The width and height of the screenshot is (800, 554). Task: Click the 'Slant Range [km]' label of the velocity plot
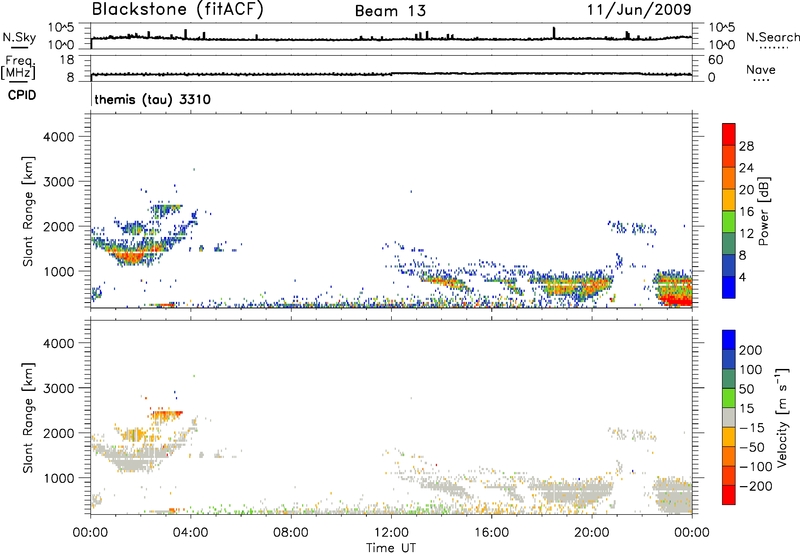click(28, 418)
